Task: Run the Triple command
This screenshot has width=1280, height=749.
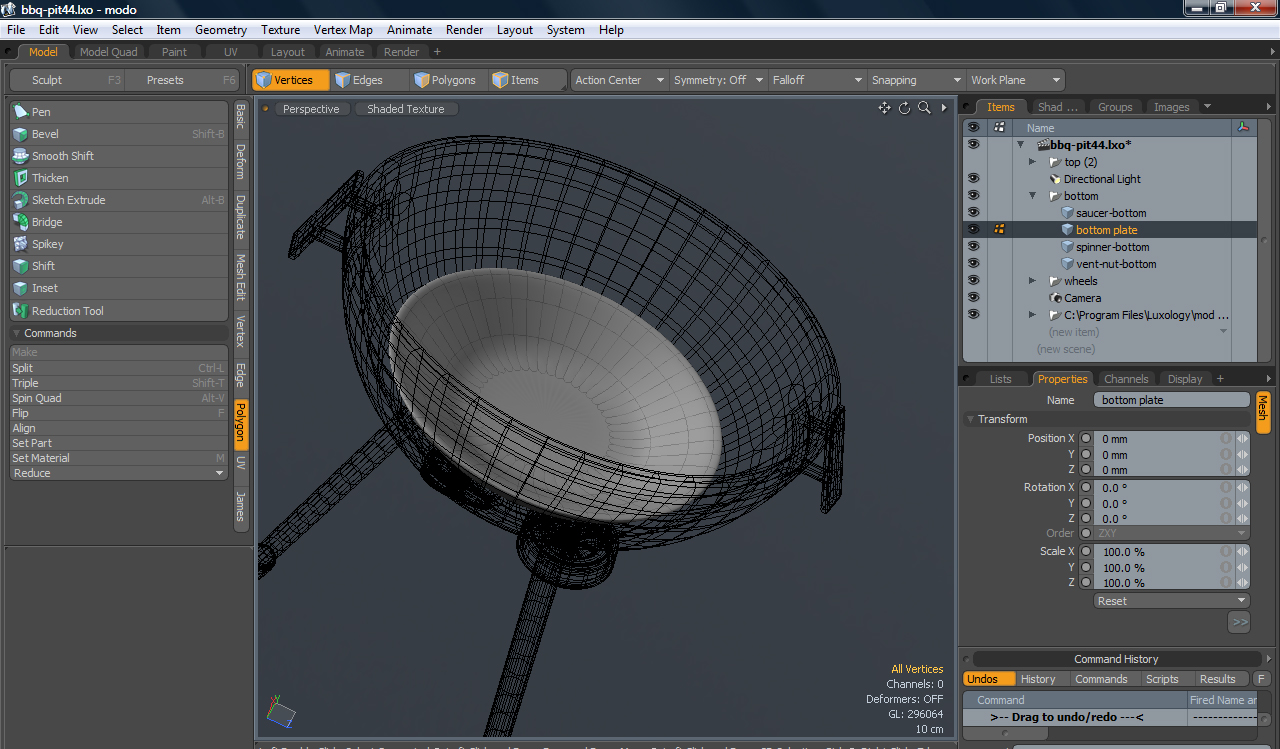Action: [x=119, y=383]
